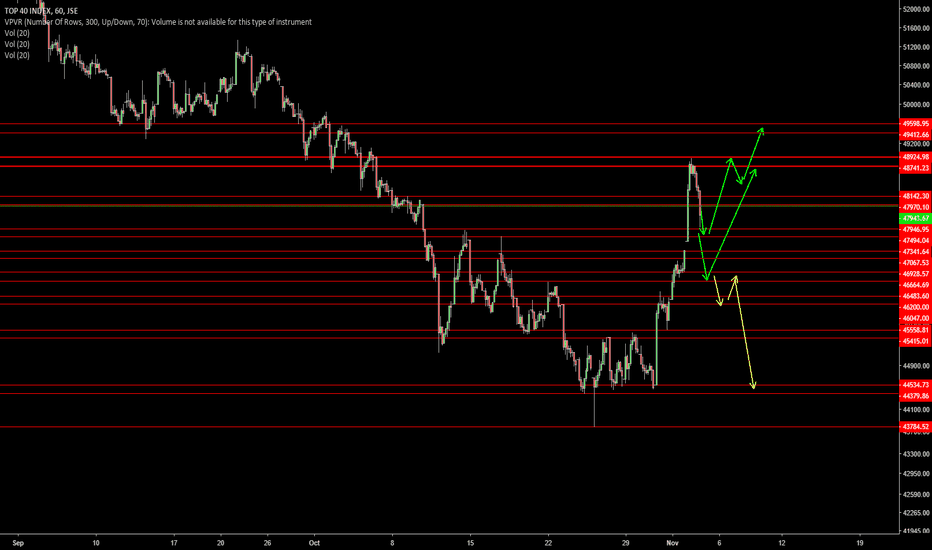The height and width of the screenshot is (550, 932).
Task: Click the 46200.00 price label
Action: (915, 307)
